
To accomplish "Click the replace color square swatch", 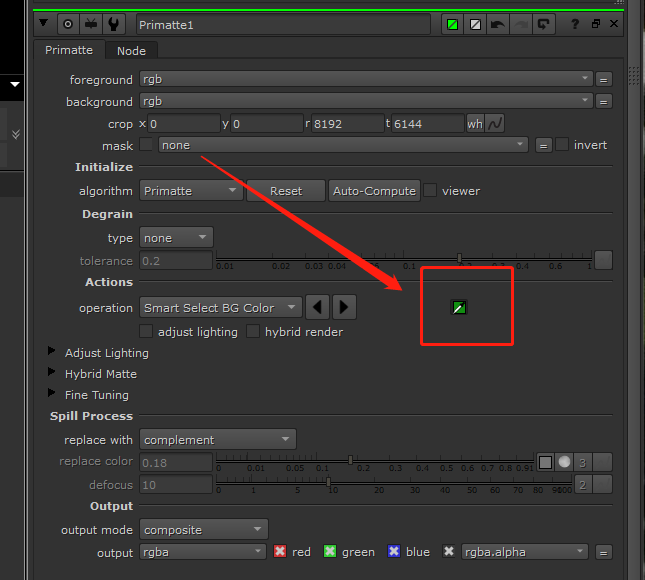I will tap(545, 462).
